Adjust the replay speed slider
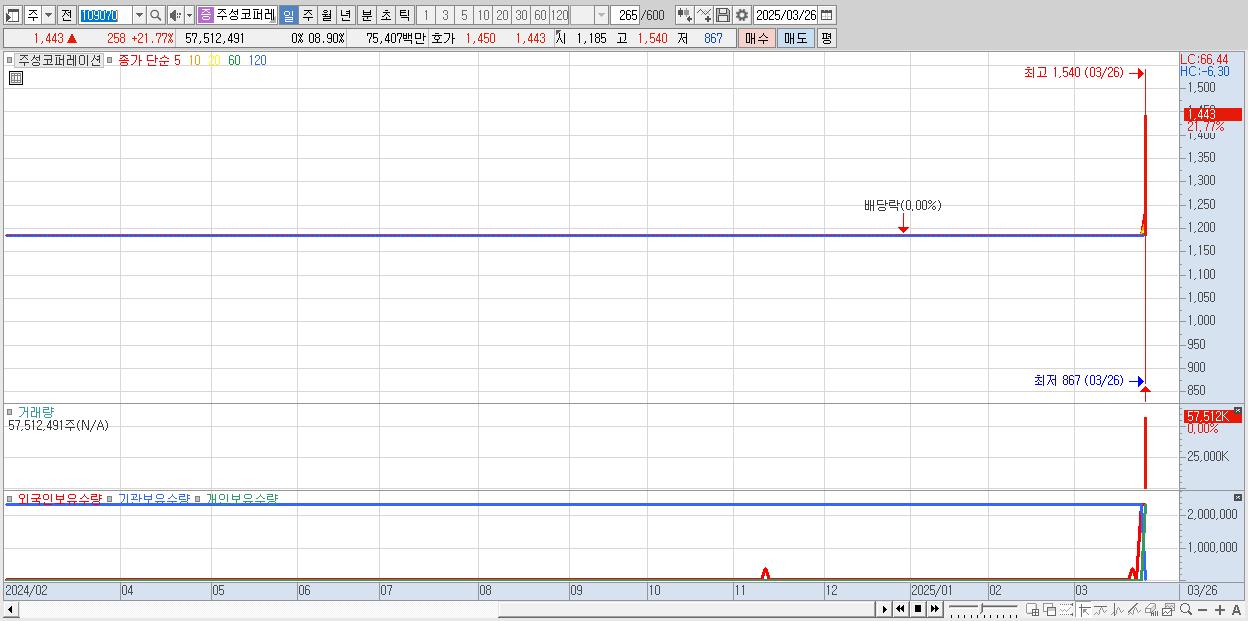Image resolution: width=1248 pixels, height=621 pixels. 984,609
